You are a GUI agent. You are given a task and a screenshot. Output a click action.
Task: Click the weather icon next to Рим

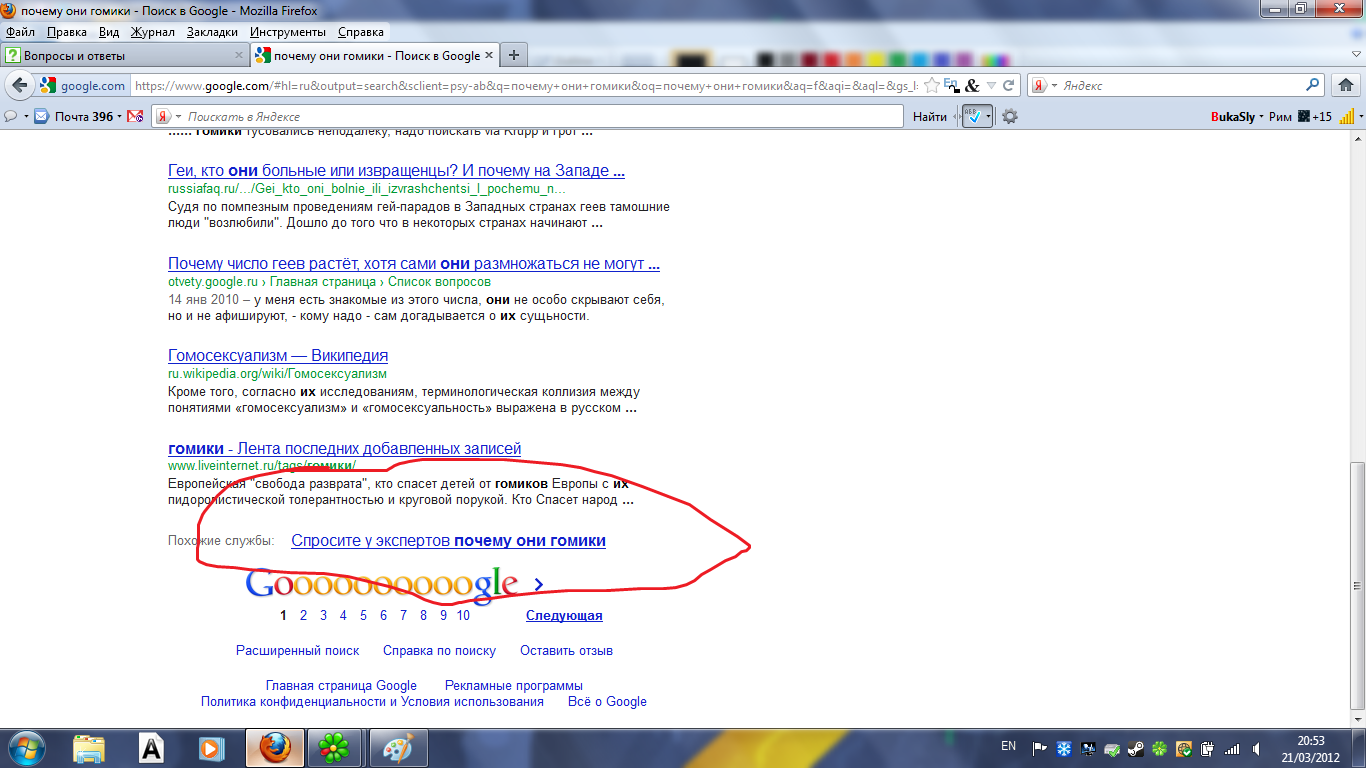[1302, 117]
